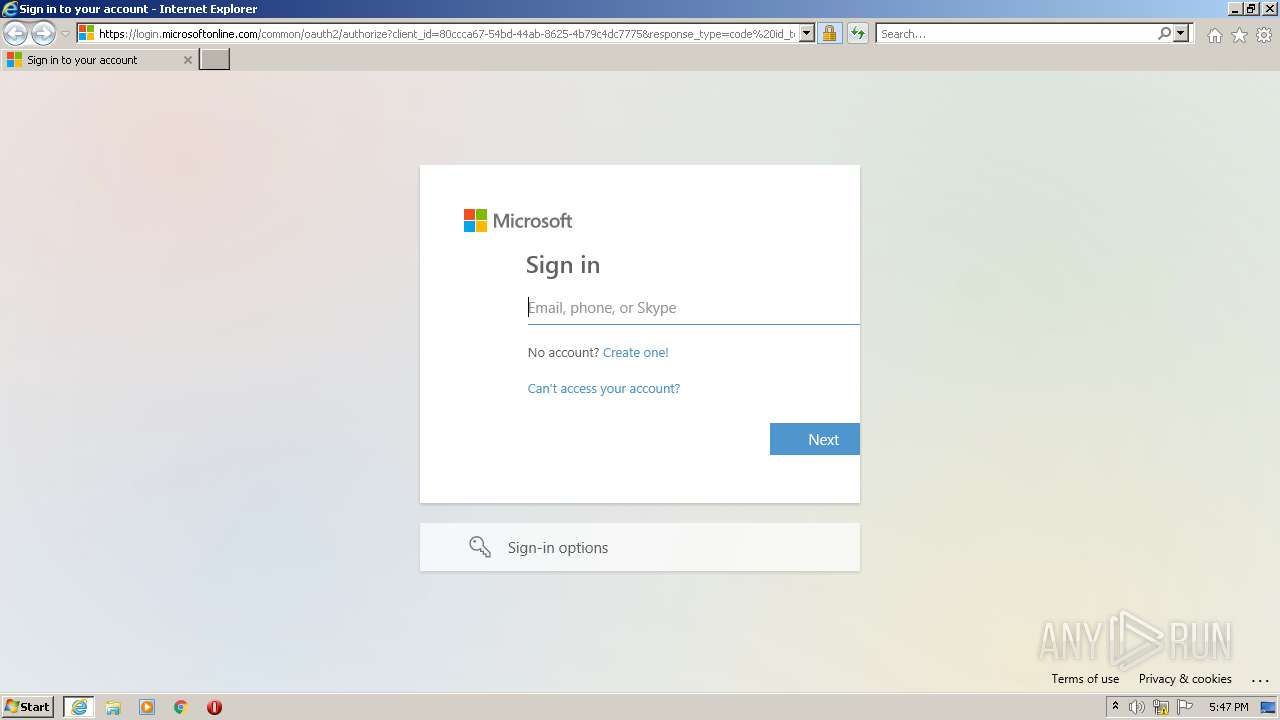The image size is (1280, 720).
Task: Open Windows Explorer folder taskbar icon
Action: click(113, 707)
